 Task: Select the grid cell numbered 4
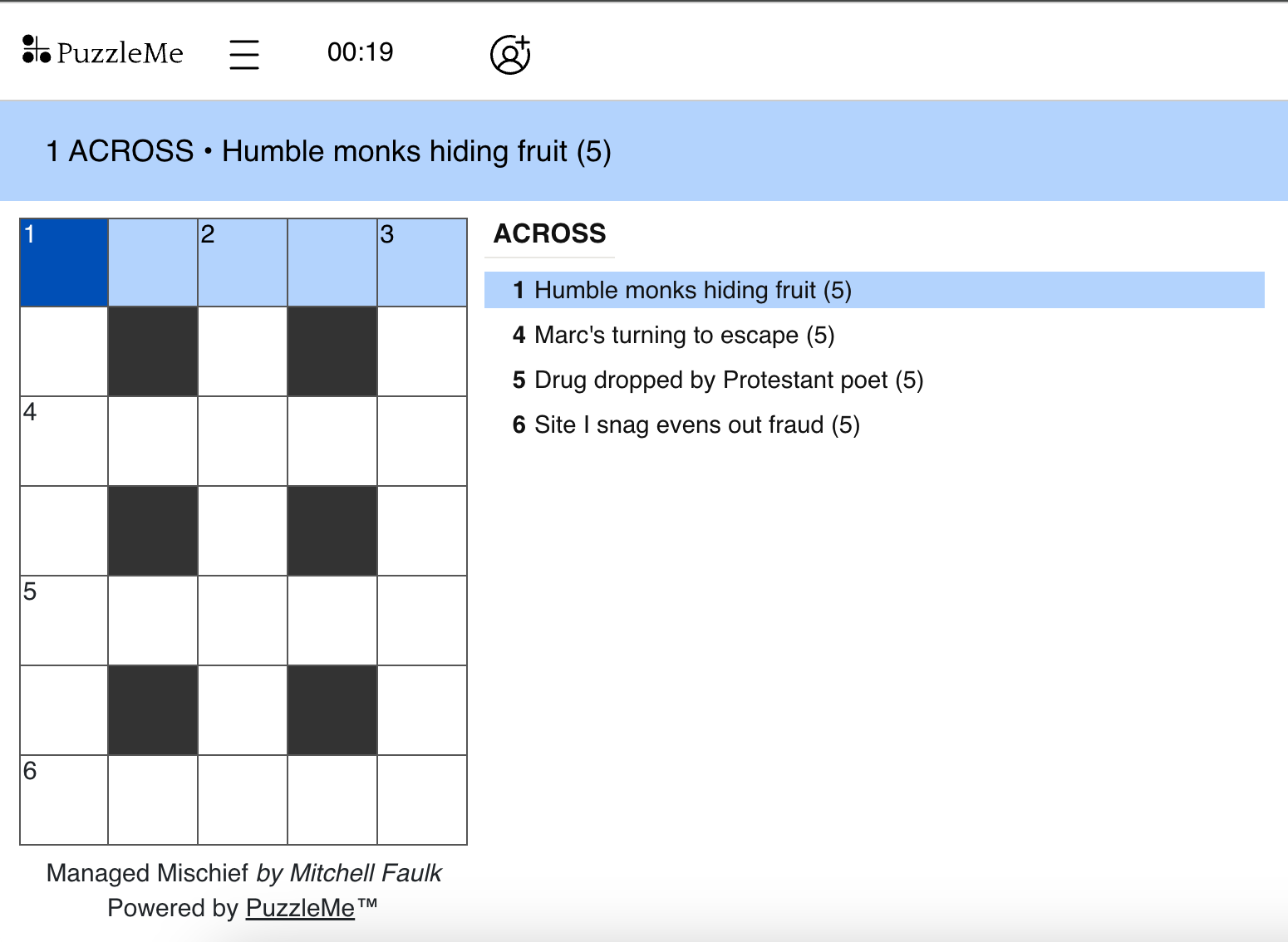[64, 441]
